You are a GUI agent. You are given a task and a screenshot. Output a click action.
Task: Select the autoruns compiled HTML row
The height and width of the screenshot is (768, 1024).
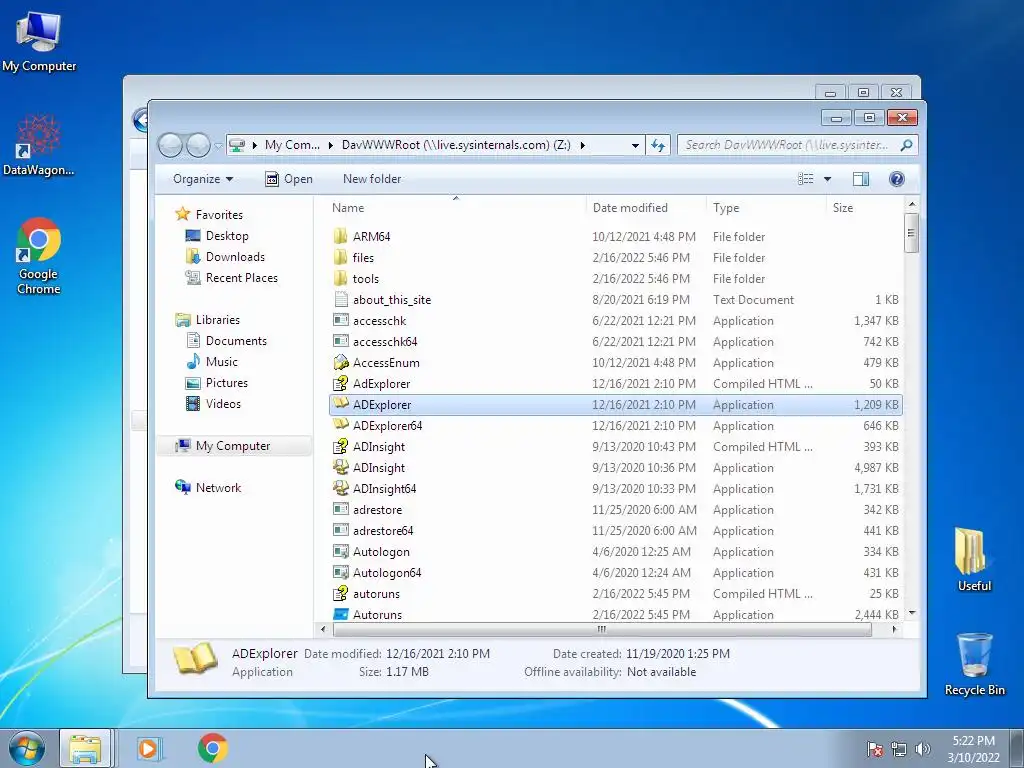(x=615, y=594)
